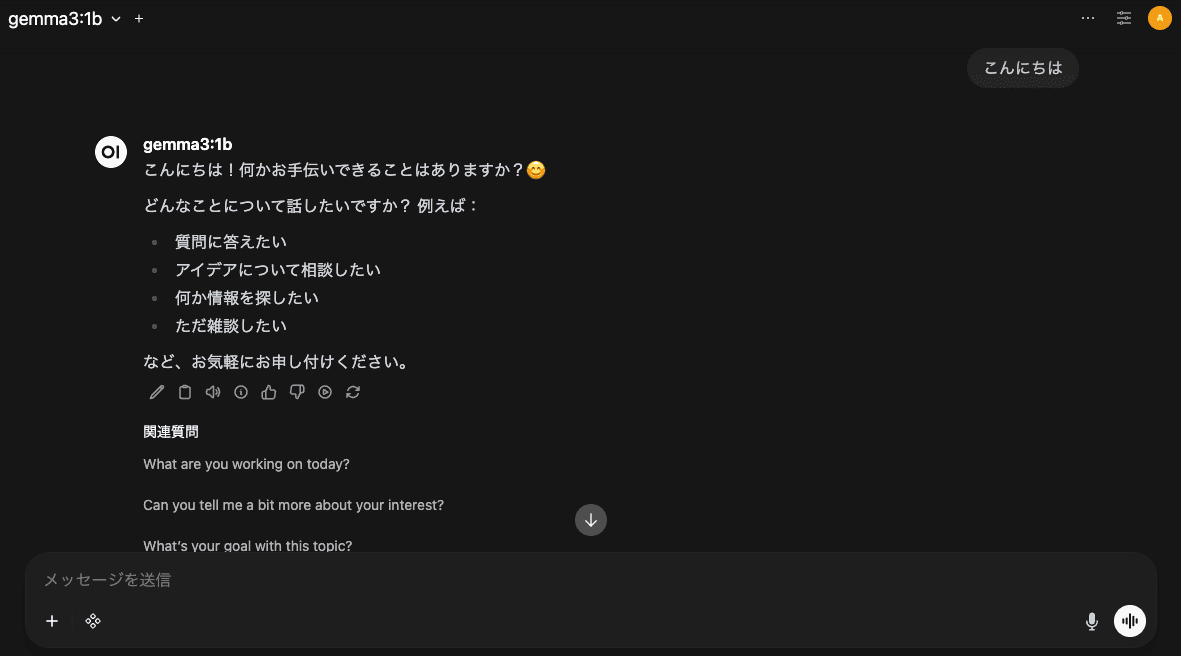
Task: Copy the response with clipboard icon
Action: (185, 392)
